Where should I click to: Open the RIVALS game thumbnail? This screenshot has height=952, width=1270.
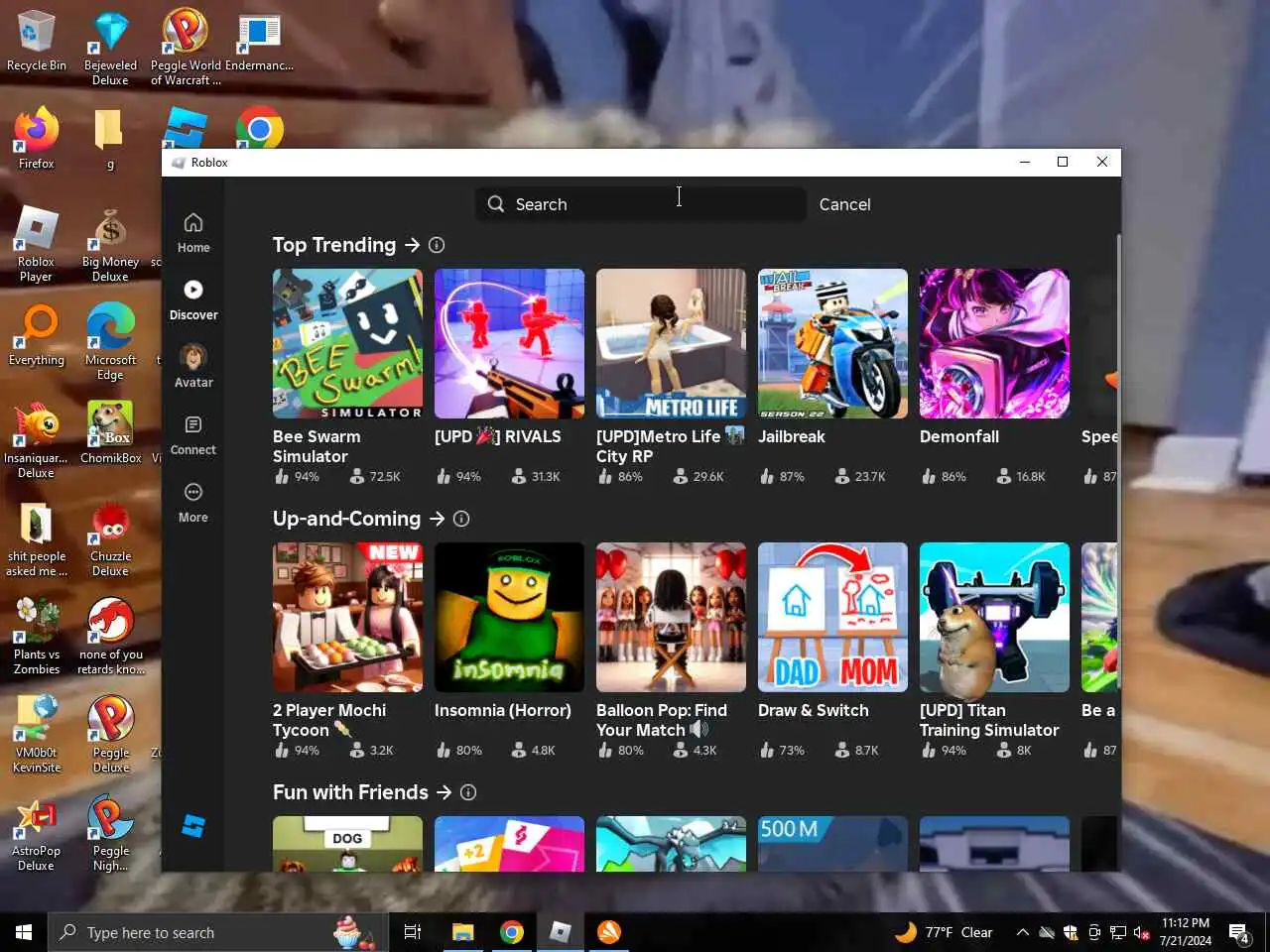[509, 343]
